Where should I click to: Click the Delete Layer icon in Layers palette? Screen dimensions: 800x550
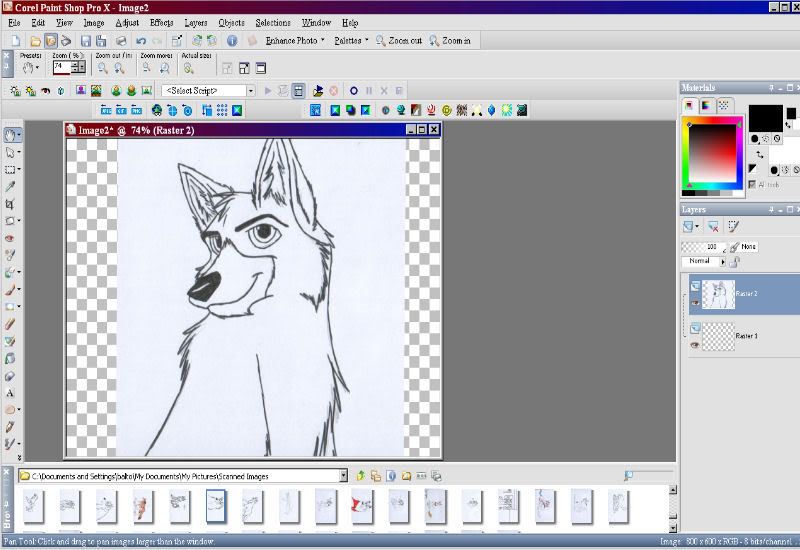713,227
